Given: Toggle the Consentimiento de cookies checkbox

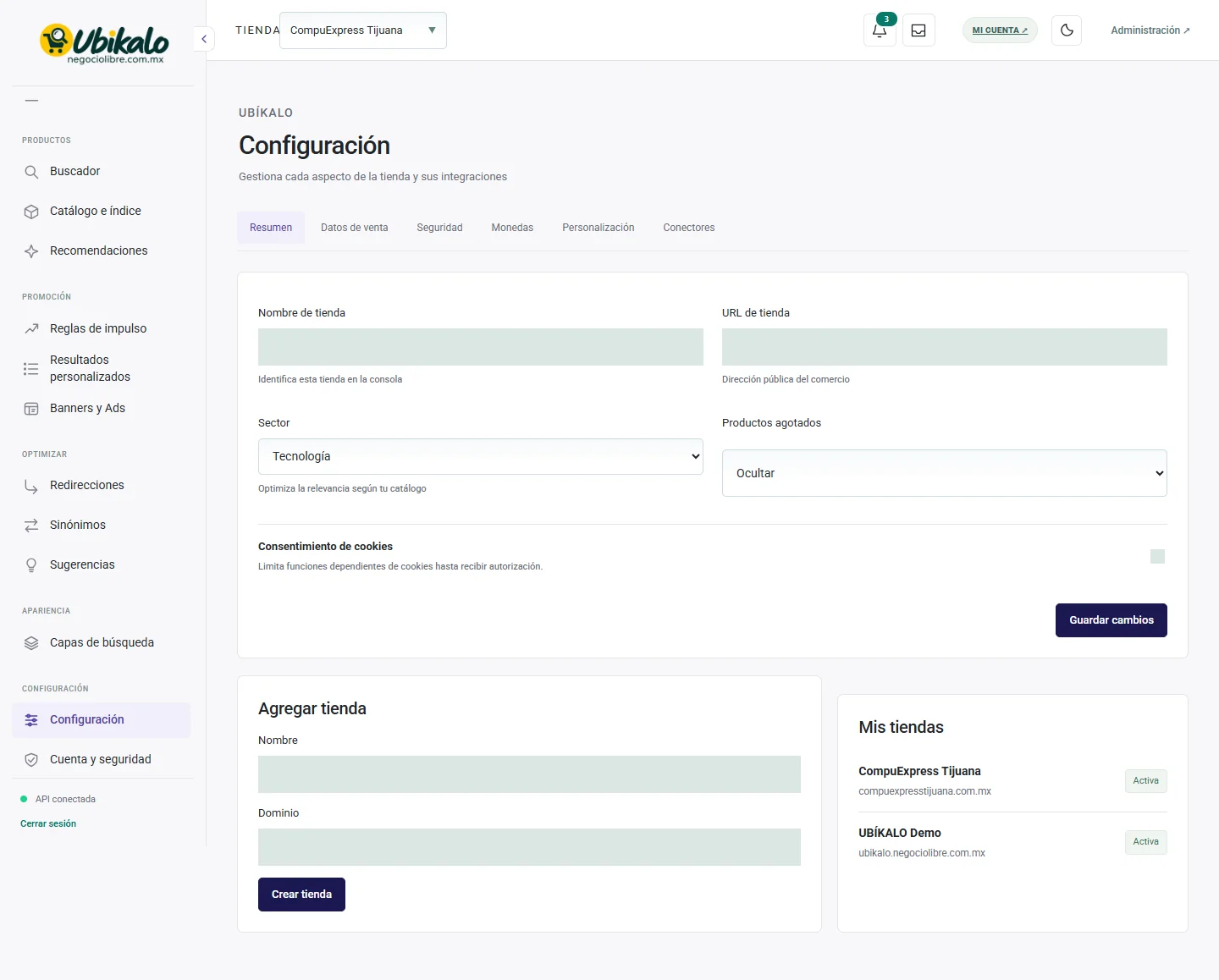Looking at the screenshot, I should coord(1157,556).
